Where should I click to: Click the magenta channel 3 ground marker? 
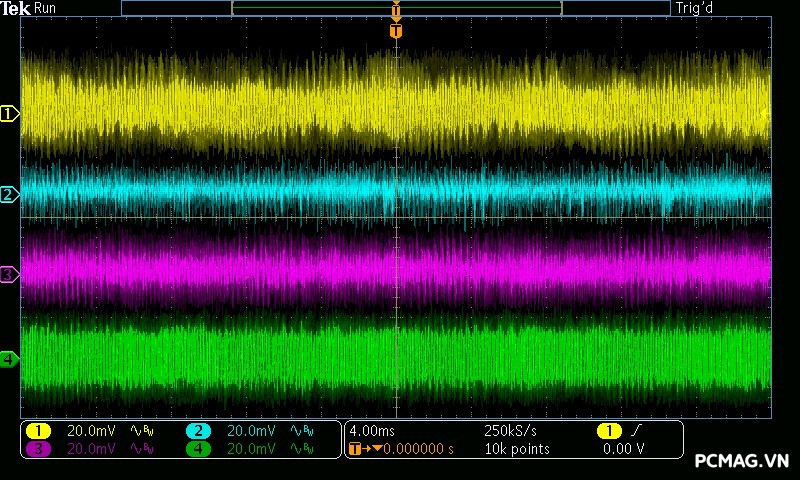pyautogui.click(x=9, y=274)
